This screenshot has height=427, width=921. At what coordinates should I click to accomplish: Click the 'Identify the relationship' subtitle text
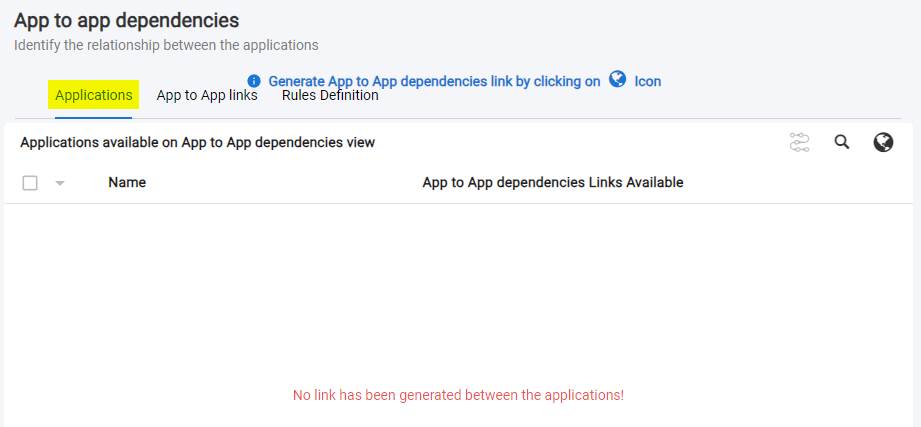(166, 45)
